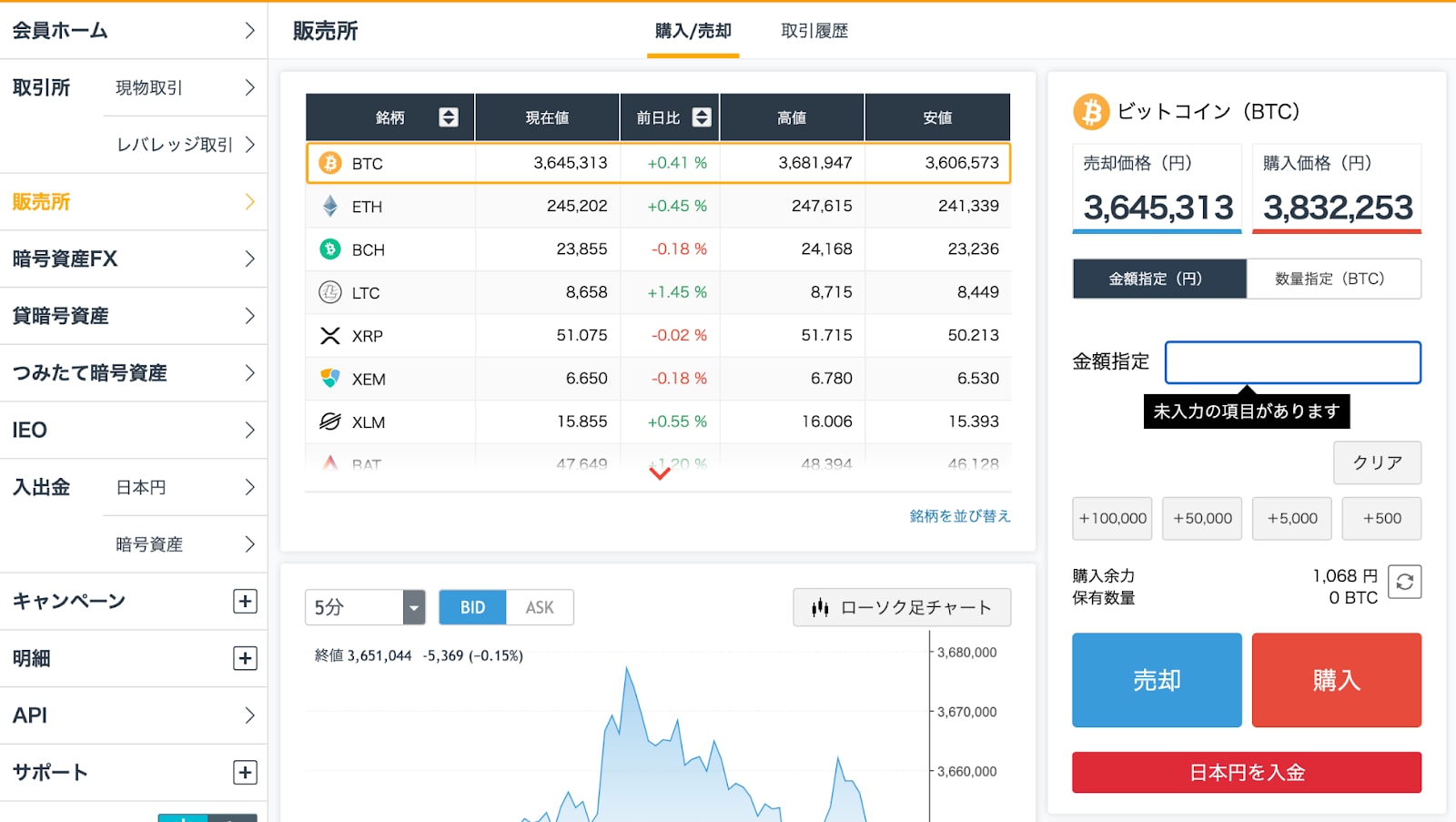This screenshot has height=822, width=1456.
Task: Select the XEM row label
Action: (x=369, y=379)
